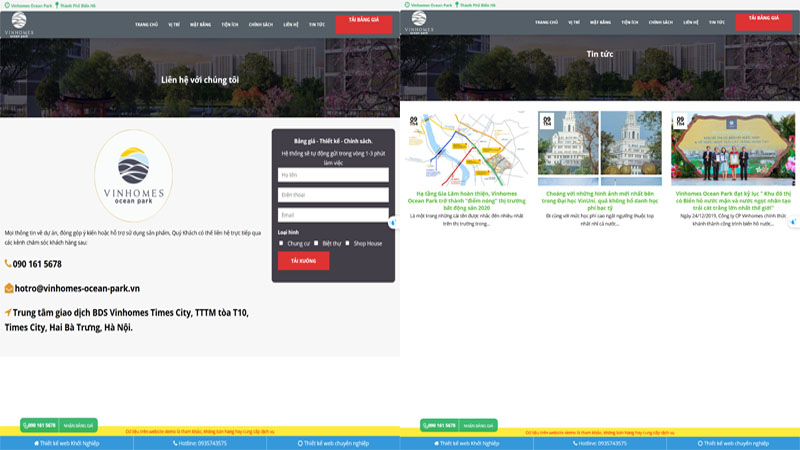The height and width of the screenshot is (450, 800).
Task: Click the phone icon beside 090 161 5678
Action: (x=8, y=264)
